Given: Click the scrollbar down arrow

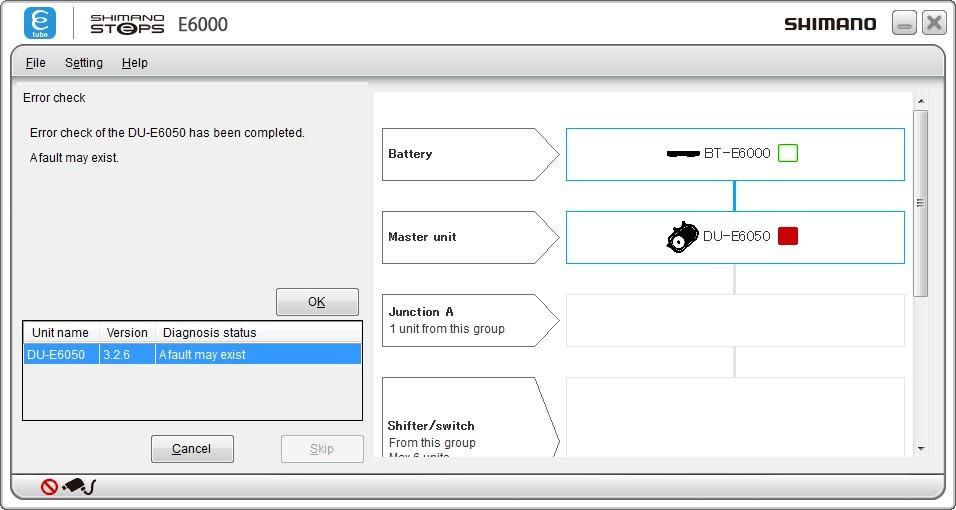Looking at the screenshot, I should 921,449.
